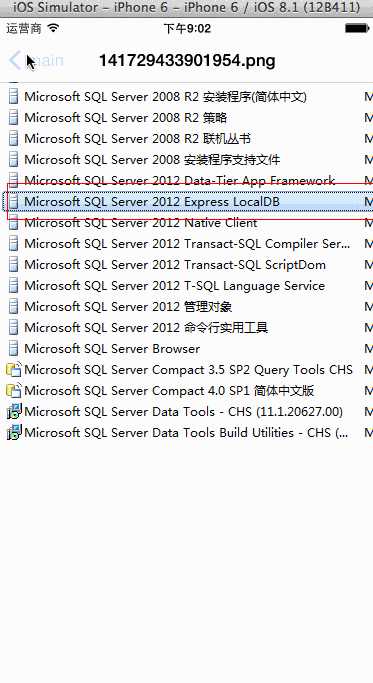This screenshot has width=373, height=683.
Task: Select Microsoft SQL Server 2012 命令行实用工具 text
Action: coord(146,327)
